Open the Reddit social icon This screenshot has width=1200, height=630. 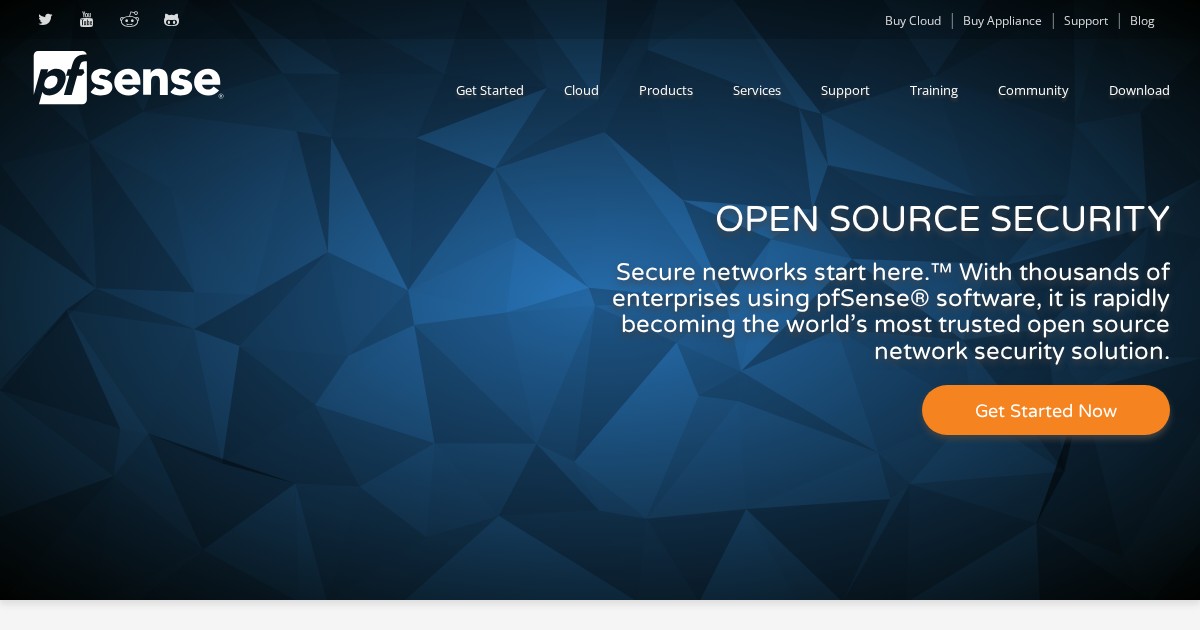129,20
